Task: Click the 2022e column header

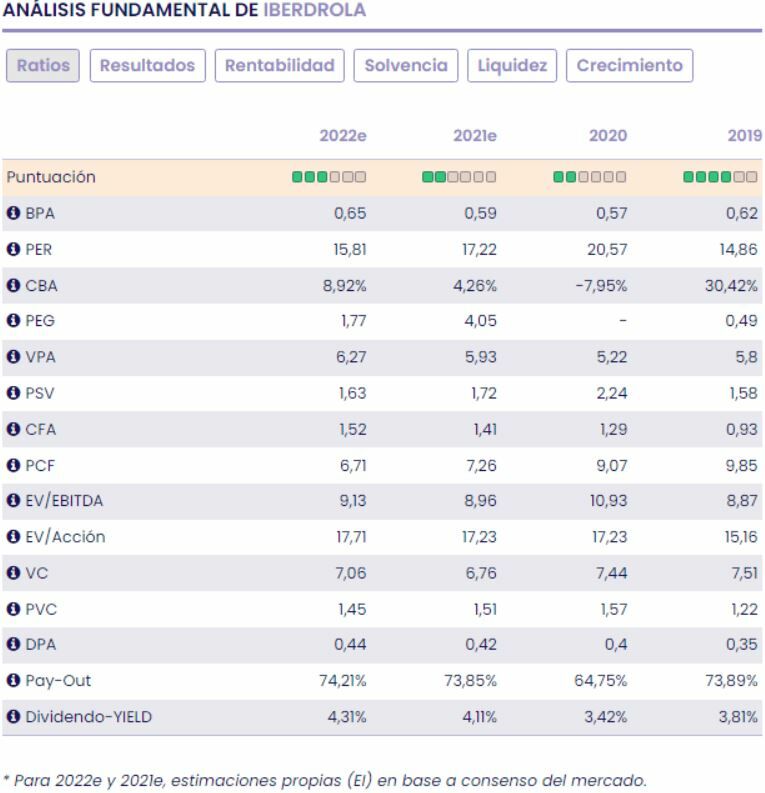Action: (x=343, y=136)
